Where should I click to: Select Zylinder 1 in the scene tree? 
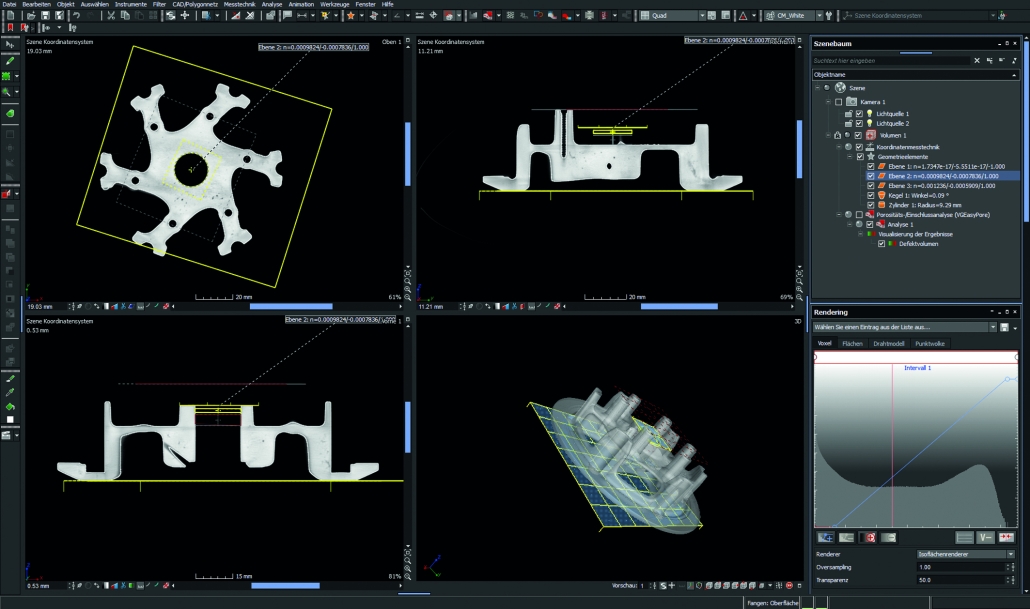pyautogui.click(x=925, y=205)
